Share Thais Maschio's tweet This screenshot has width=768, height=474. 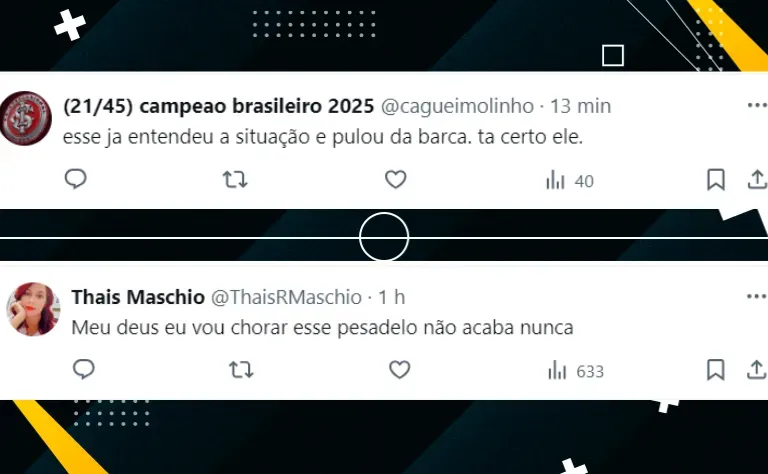(x=757, y=370)
